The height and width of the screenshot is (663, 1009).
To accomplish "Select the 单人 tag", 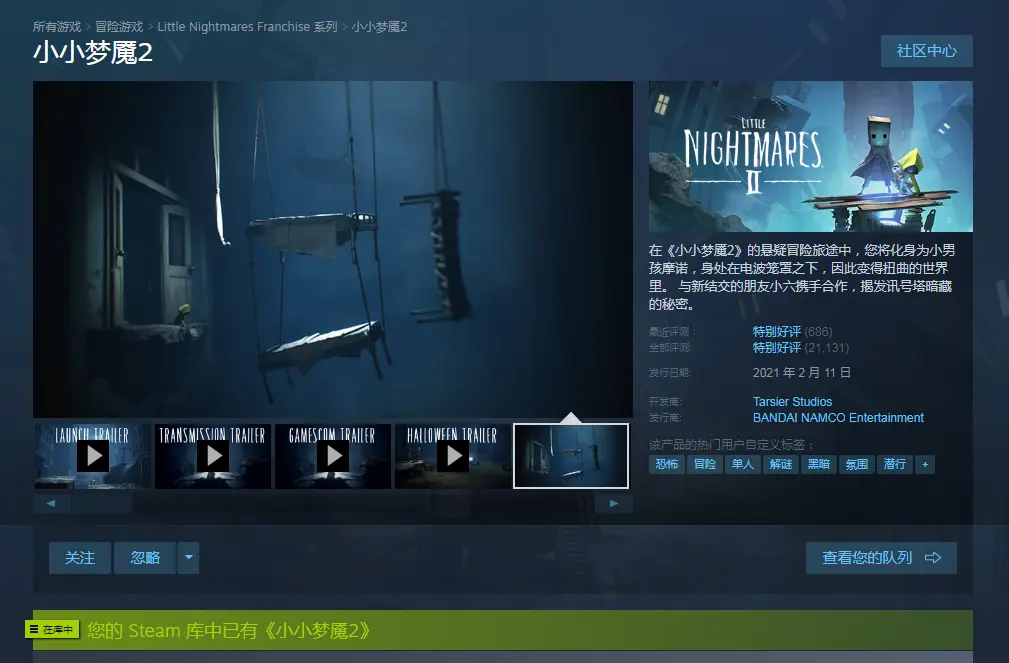I will (743, 464).
